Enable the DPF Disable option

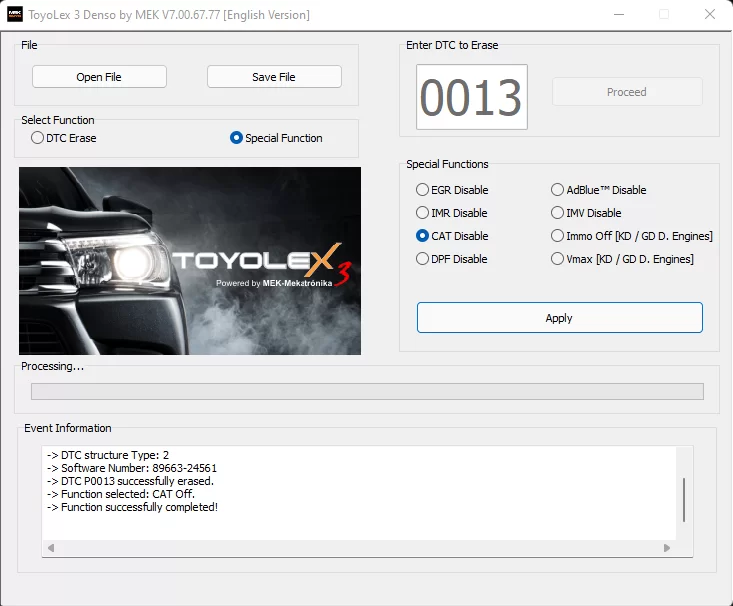pos(423,259)
